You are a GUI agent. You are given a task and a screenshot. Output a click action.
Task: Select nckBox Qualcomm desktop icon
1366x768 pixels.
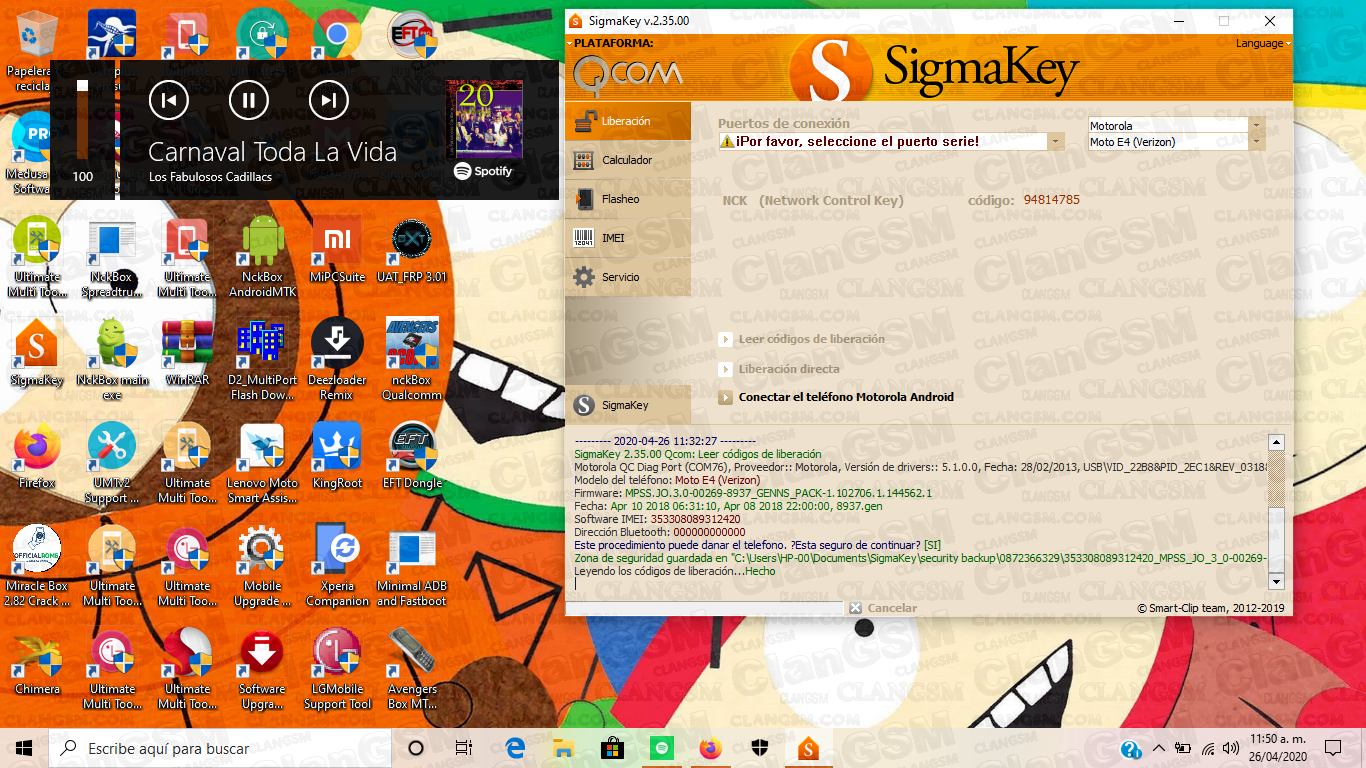[412, 360]
